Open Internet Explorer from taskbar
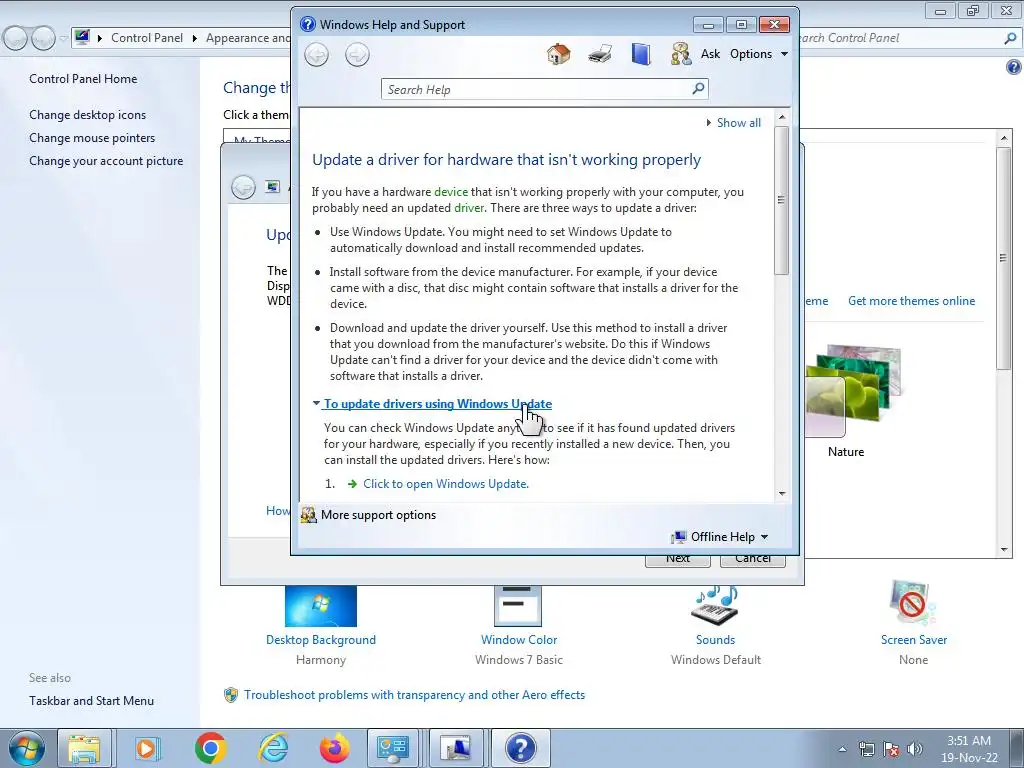The height and width of the screenshot is (768, 1024). coord(274,748)
